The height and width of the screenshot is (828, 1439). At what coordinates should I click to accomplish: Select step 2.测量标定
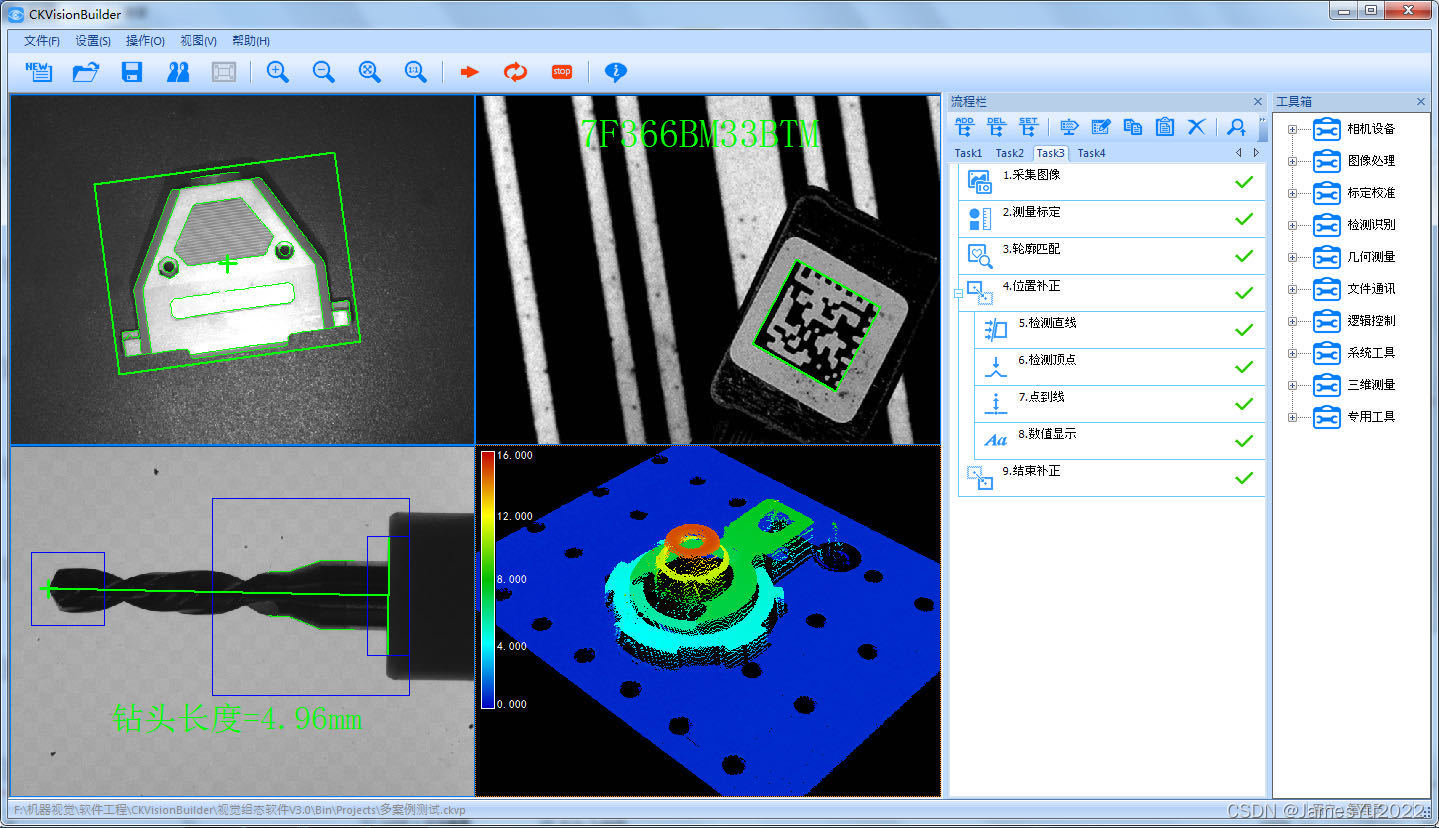1111,219
